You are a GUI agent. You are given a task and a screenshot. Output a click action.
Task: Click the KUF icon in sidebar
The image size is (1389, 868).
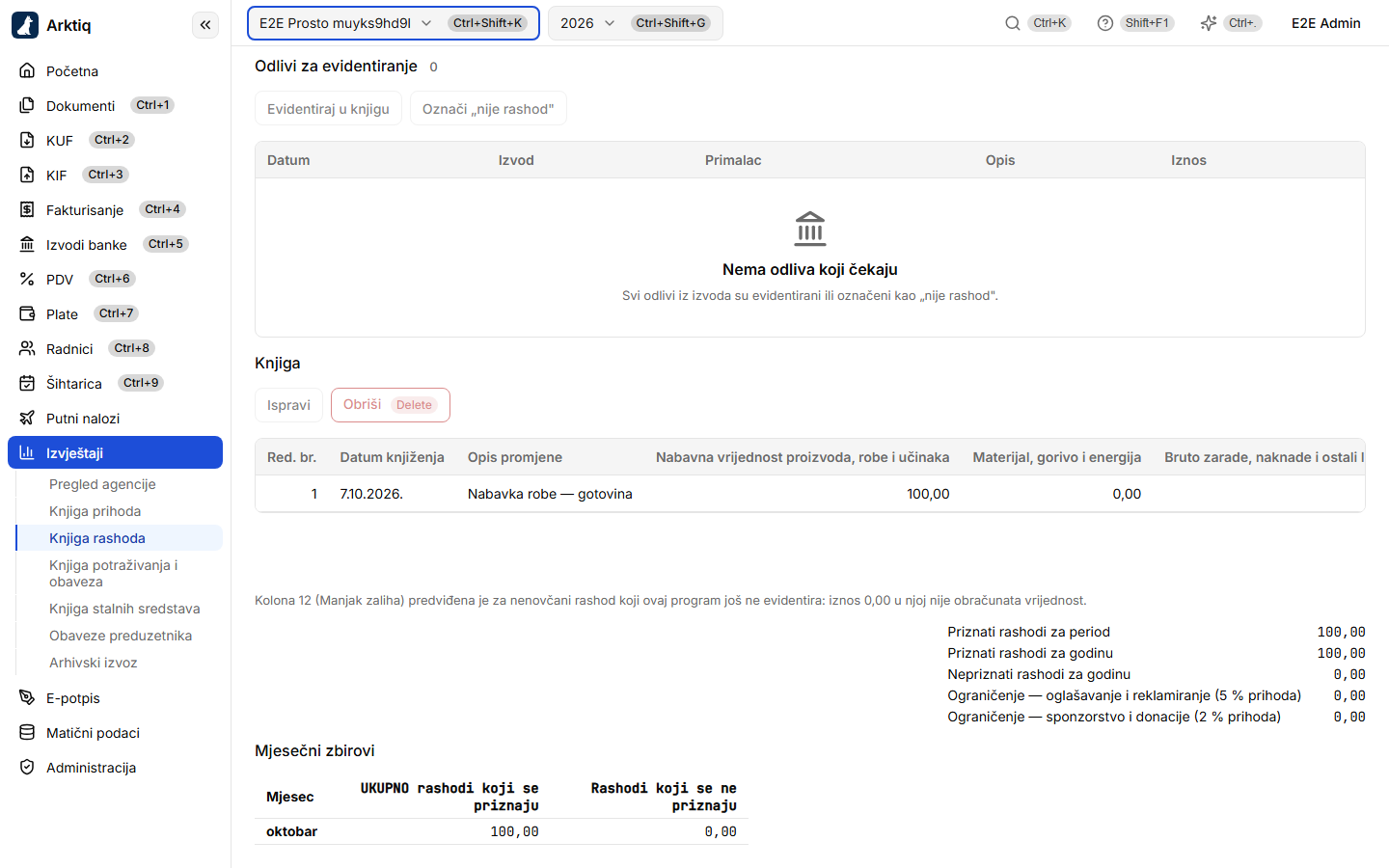click(27, 141)
